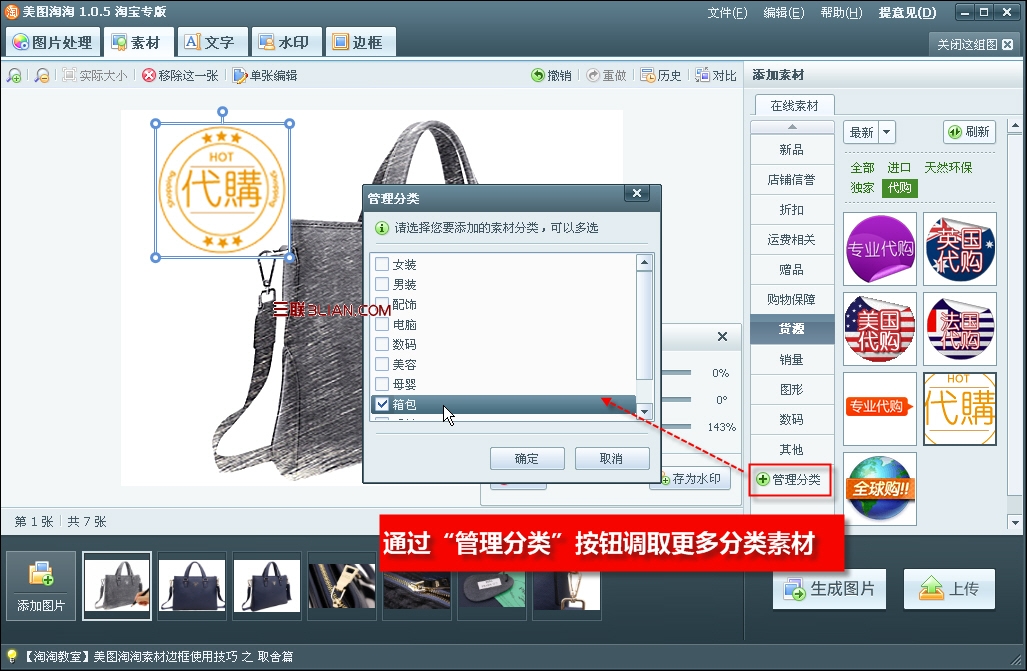Uncheck the 箱包 category checkbox
This screenshot has width=1027, height=671.
(x=382, y=404)
